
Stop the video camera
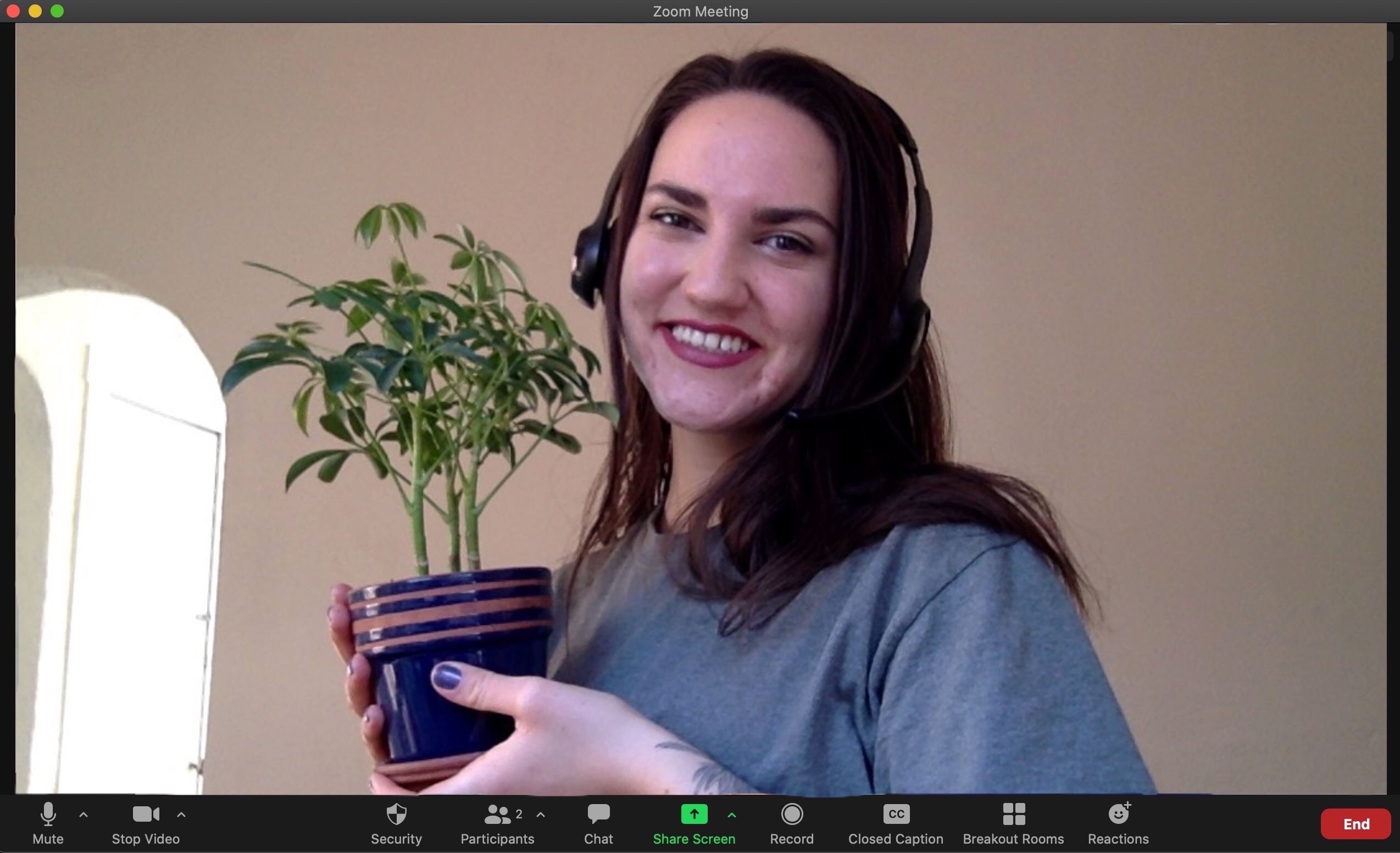[x=146, y=823]
